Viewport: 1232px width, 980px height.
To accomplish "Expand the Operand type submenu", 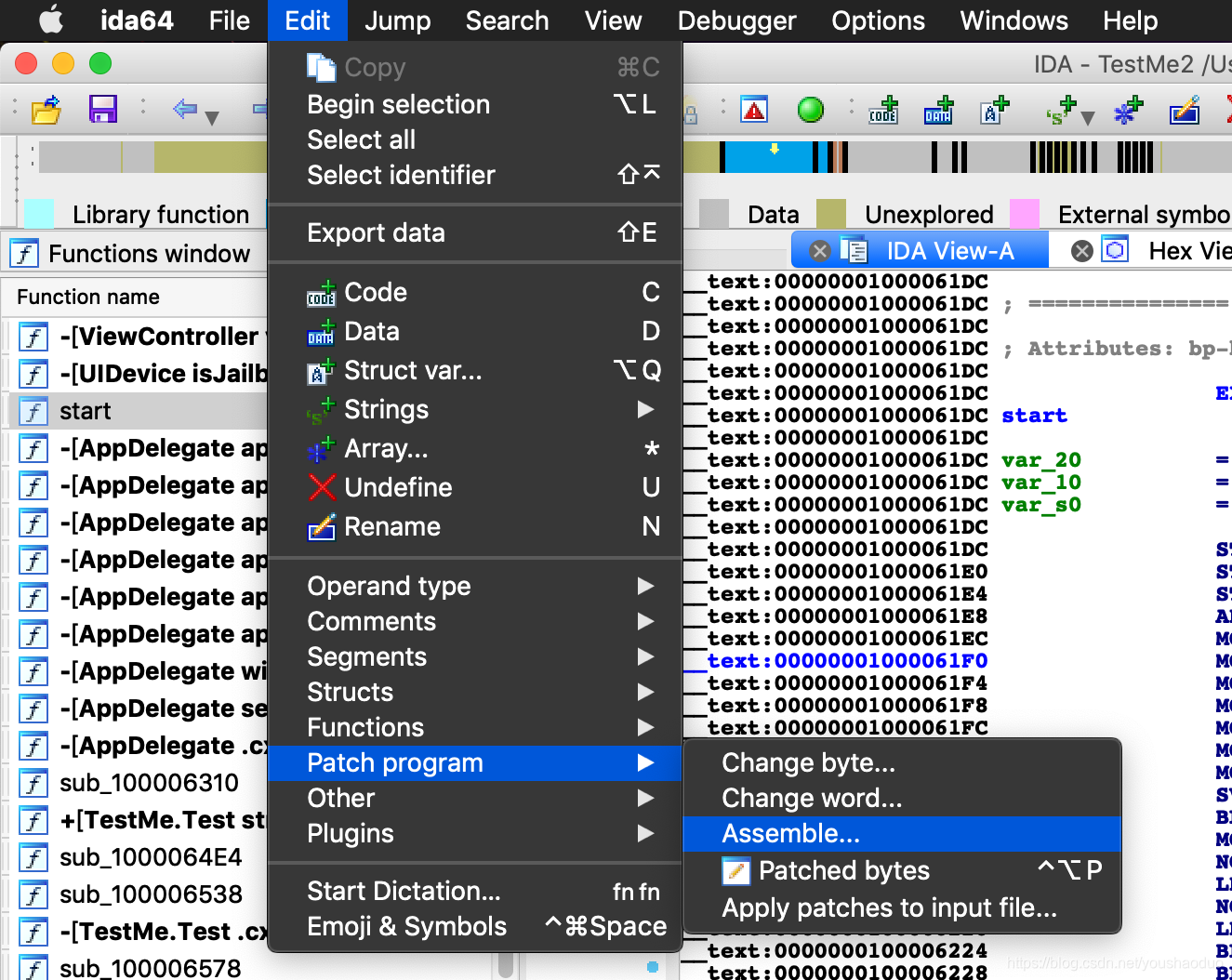I will pos(646,586).
